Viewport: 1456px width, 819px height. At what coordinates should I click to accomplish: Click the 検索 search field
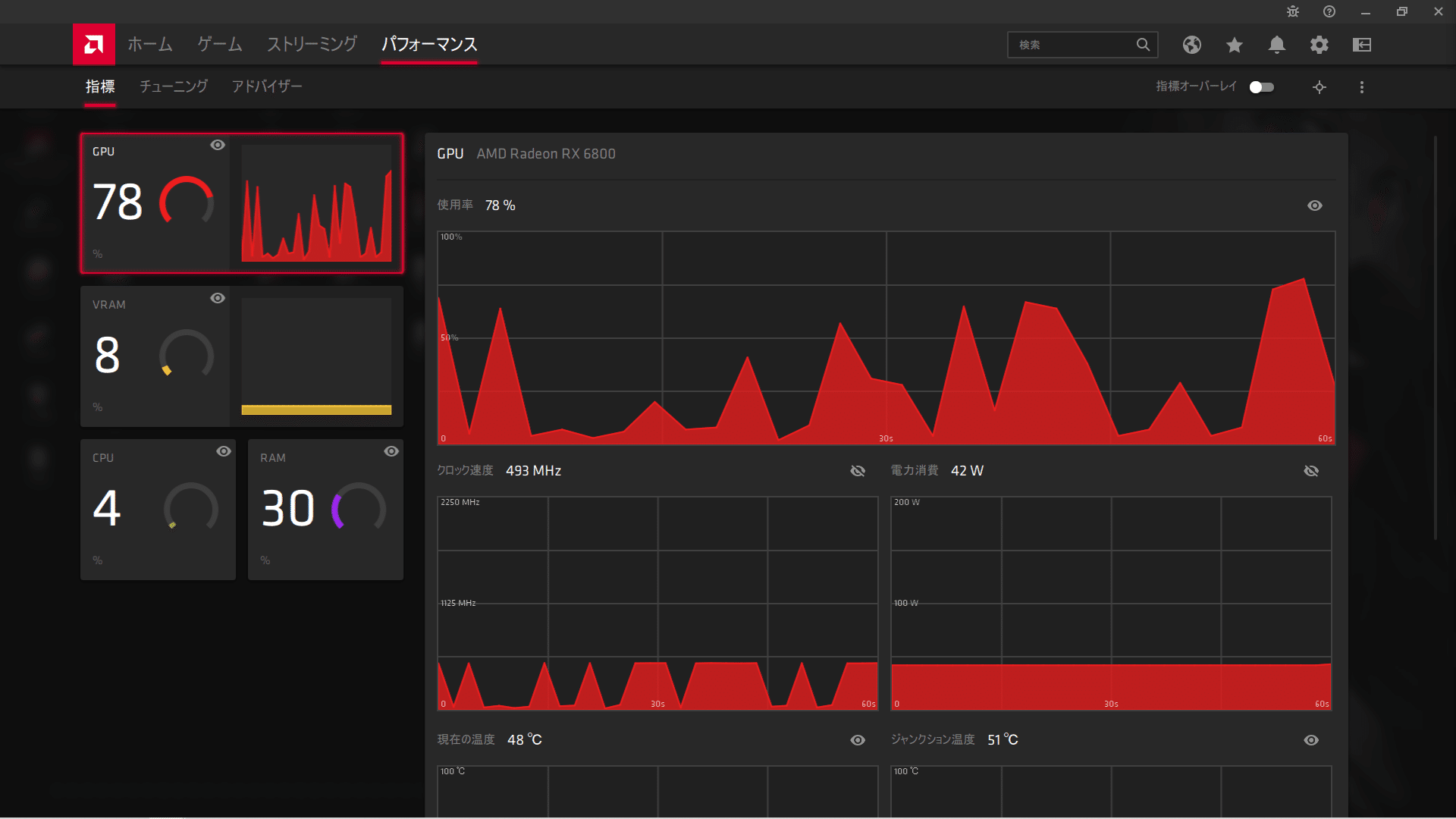tap(1082, 45)
